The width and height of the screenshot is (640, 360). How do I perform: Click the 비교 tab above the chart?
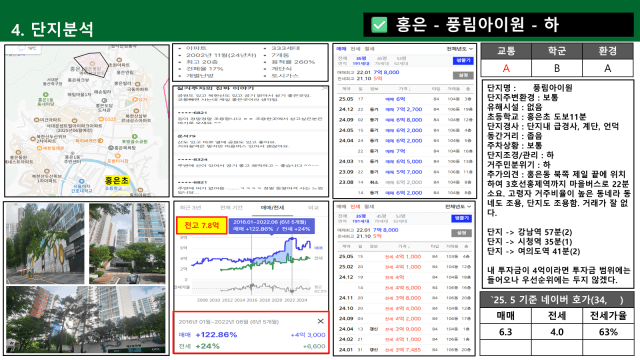[313, 208]
